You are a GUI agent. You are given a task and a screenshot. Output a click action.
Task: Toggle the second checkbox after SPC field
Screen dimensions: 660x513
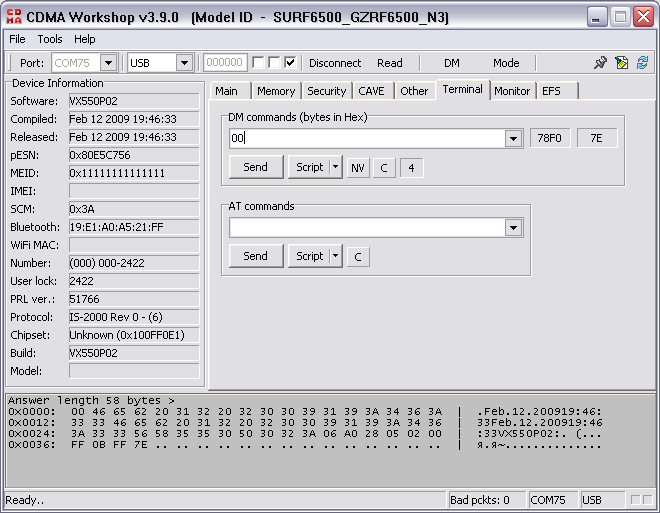[x=274, y=63]
